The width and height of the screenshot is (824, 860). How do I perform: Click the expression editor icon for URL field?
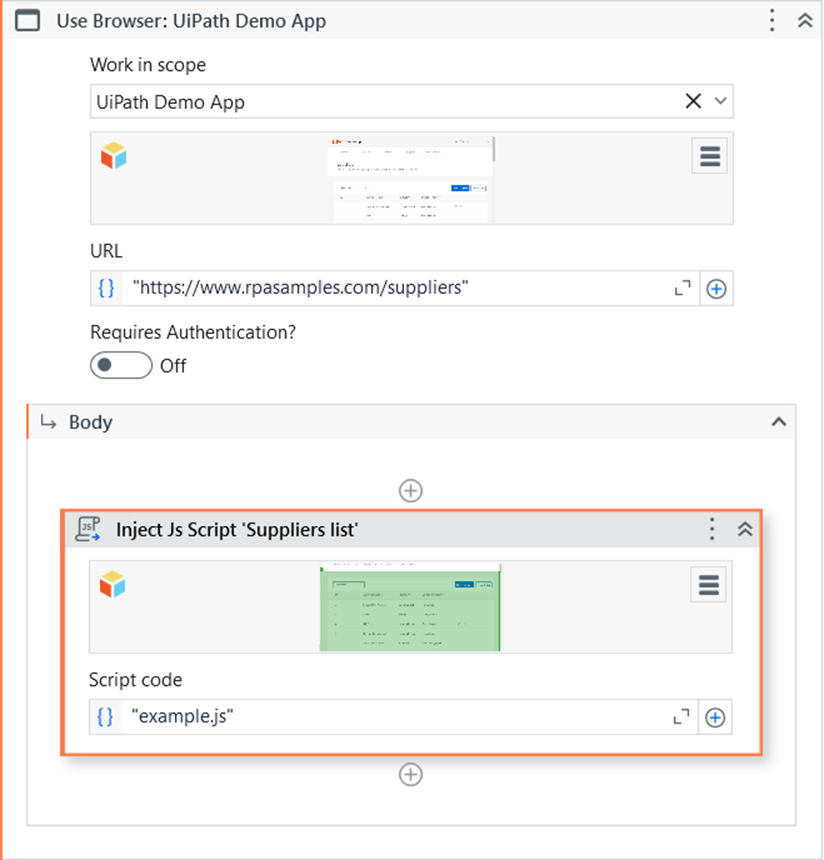pos(105,288)
